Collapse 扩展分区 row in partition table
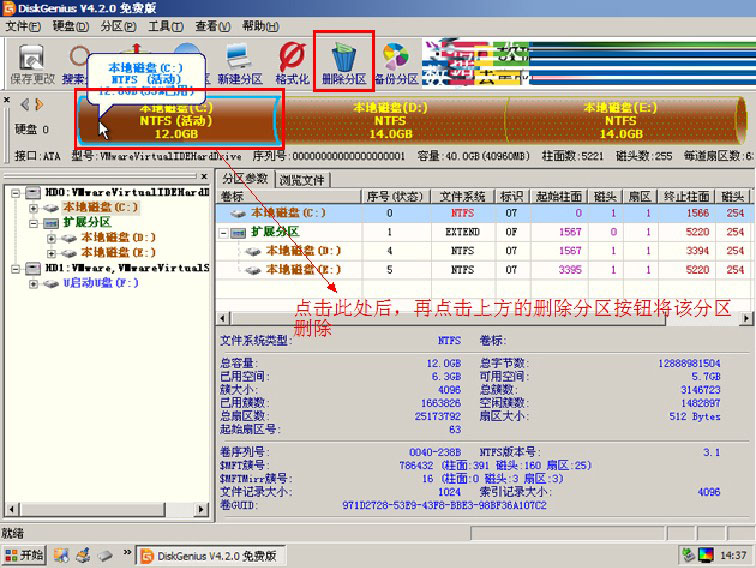The image size is (756, 568). (224, 233)
